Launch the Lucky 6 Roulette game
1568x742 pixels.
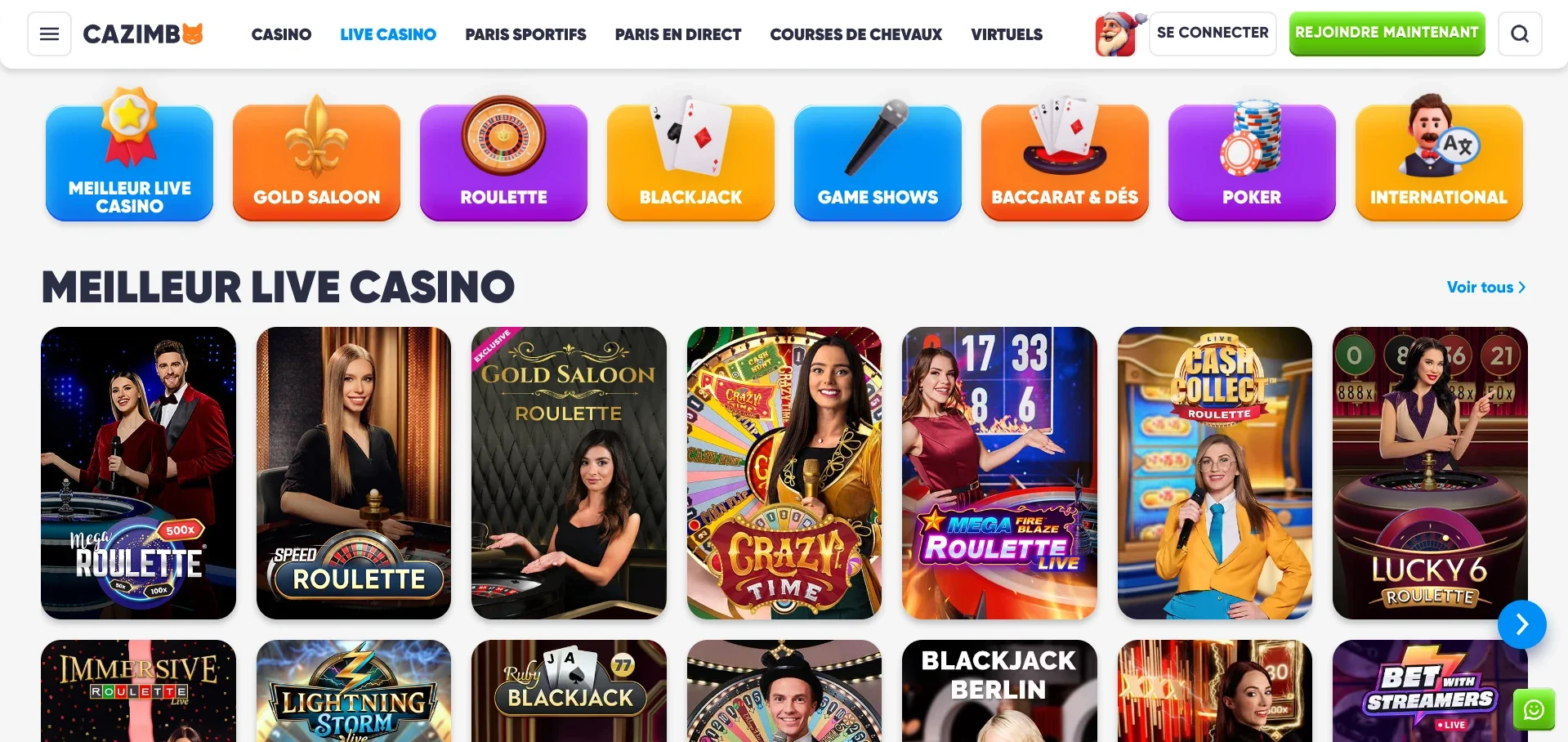[1430, 473]
